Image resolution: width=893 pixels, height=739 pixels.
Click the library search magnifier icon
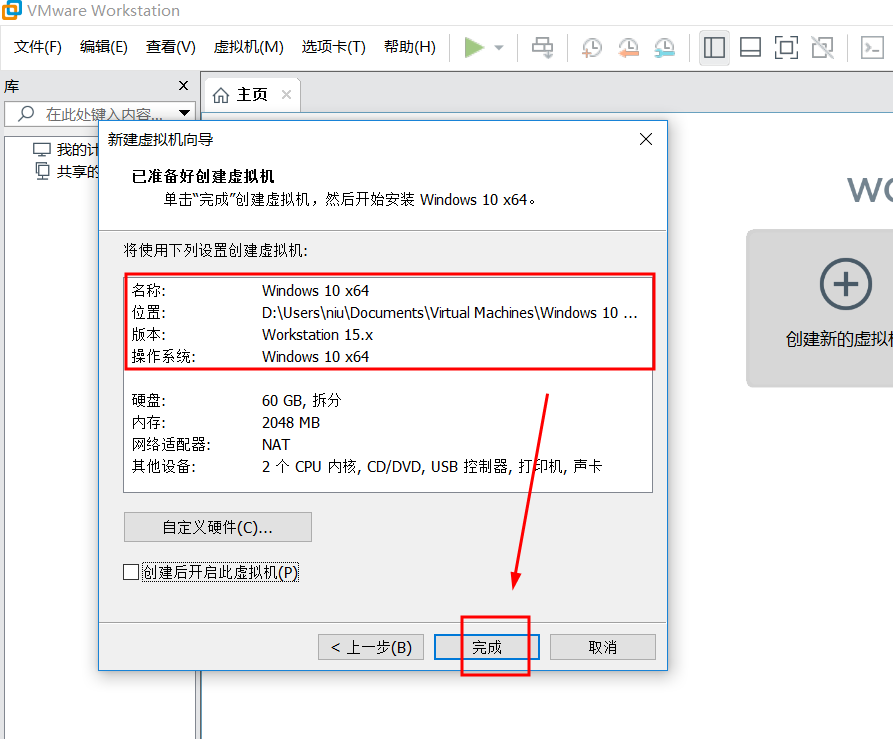(x=26, y=113)
